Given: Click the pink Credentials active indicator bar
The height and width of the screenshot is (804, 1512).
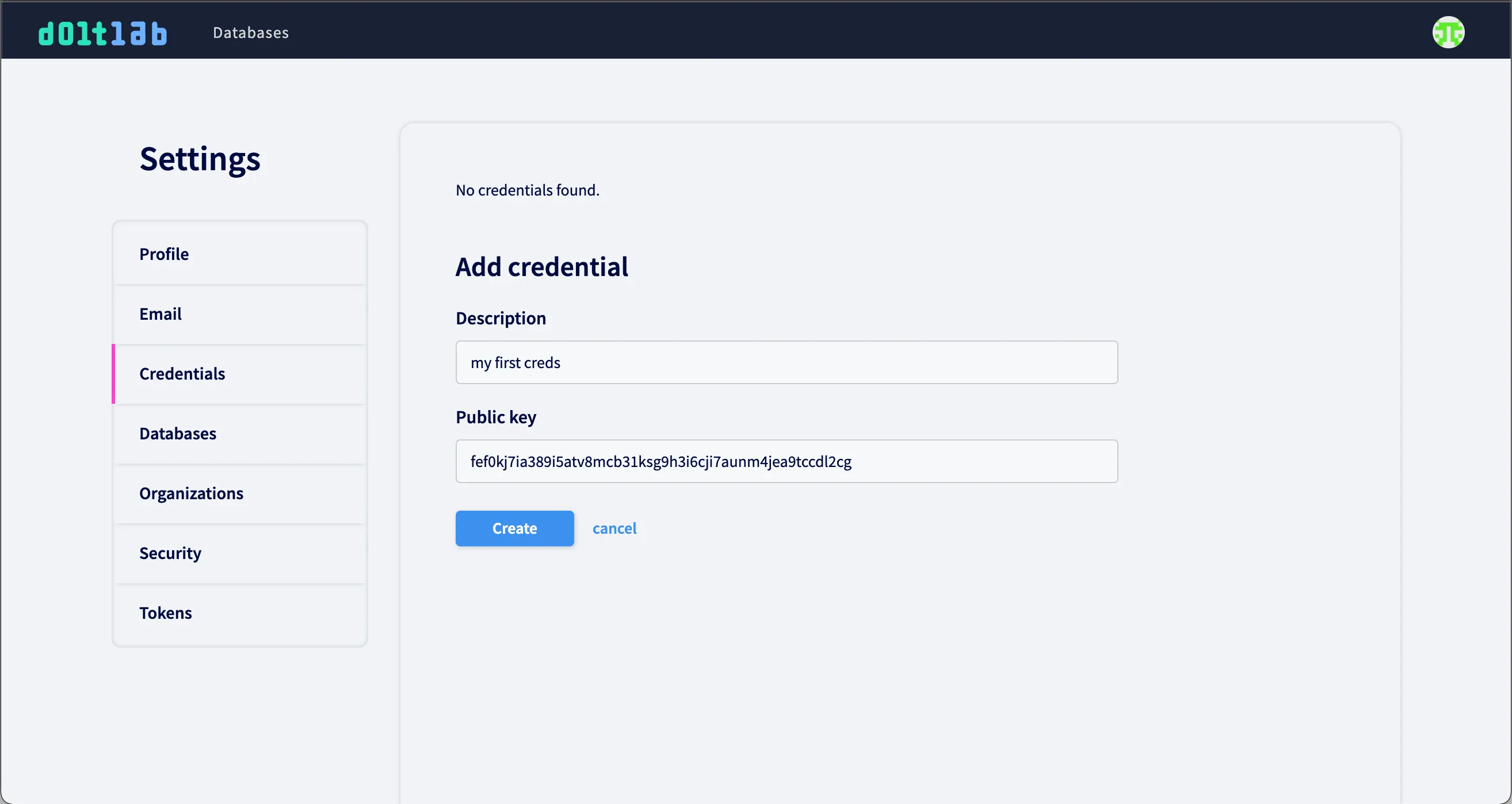Looking at the screenshot, I should tap(114, 373).
